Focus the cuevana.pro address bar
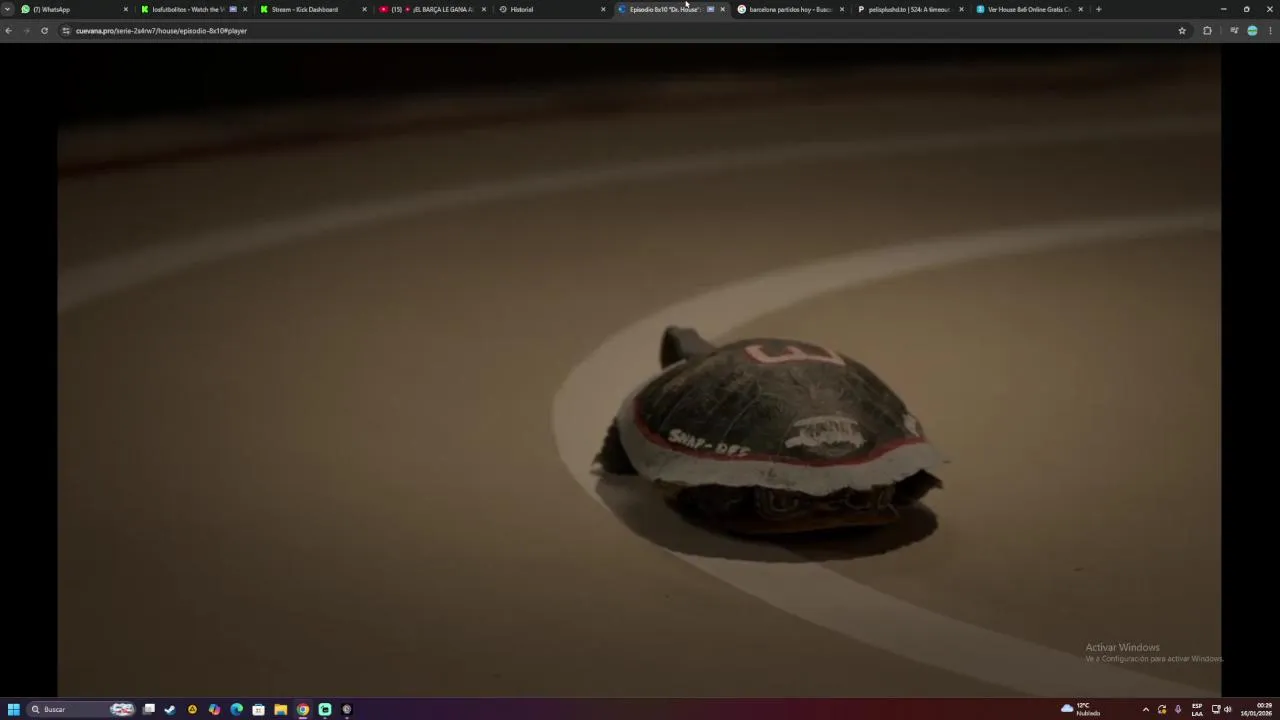This screenshot has width=1280, height=720. pos(620,31)
